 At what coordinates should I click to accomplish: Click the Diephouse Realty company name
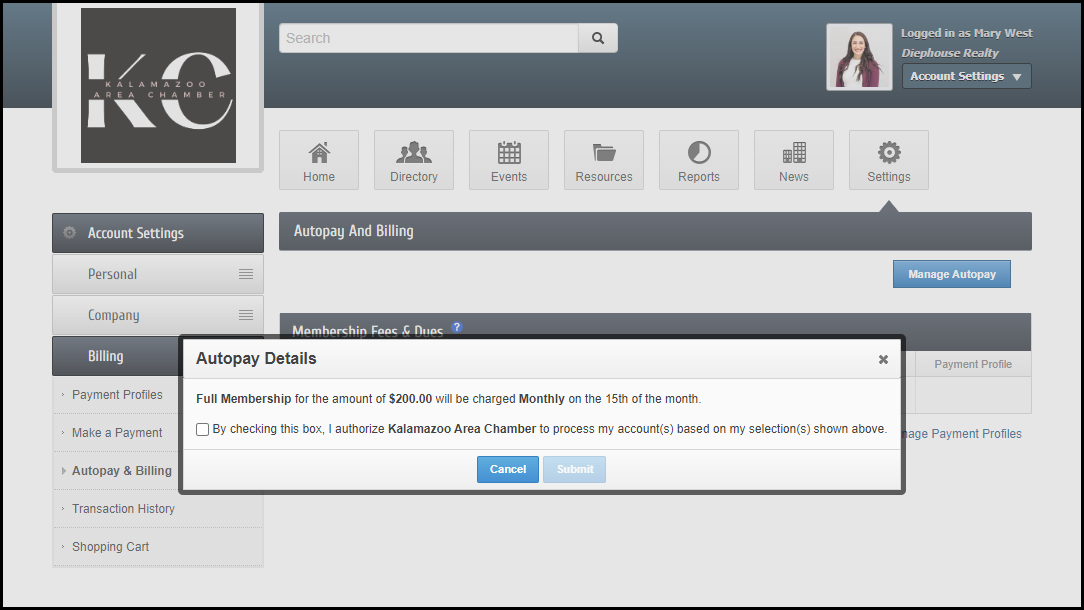point(950,53)
